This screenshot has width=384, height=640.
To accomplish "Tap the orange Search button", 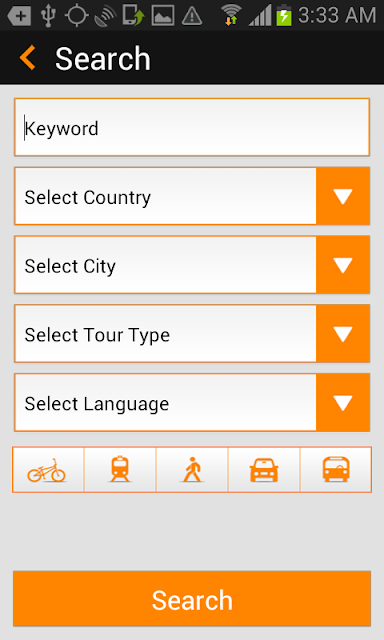I will coord(192,599).
